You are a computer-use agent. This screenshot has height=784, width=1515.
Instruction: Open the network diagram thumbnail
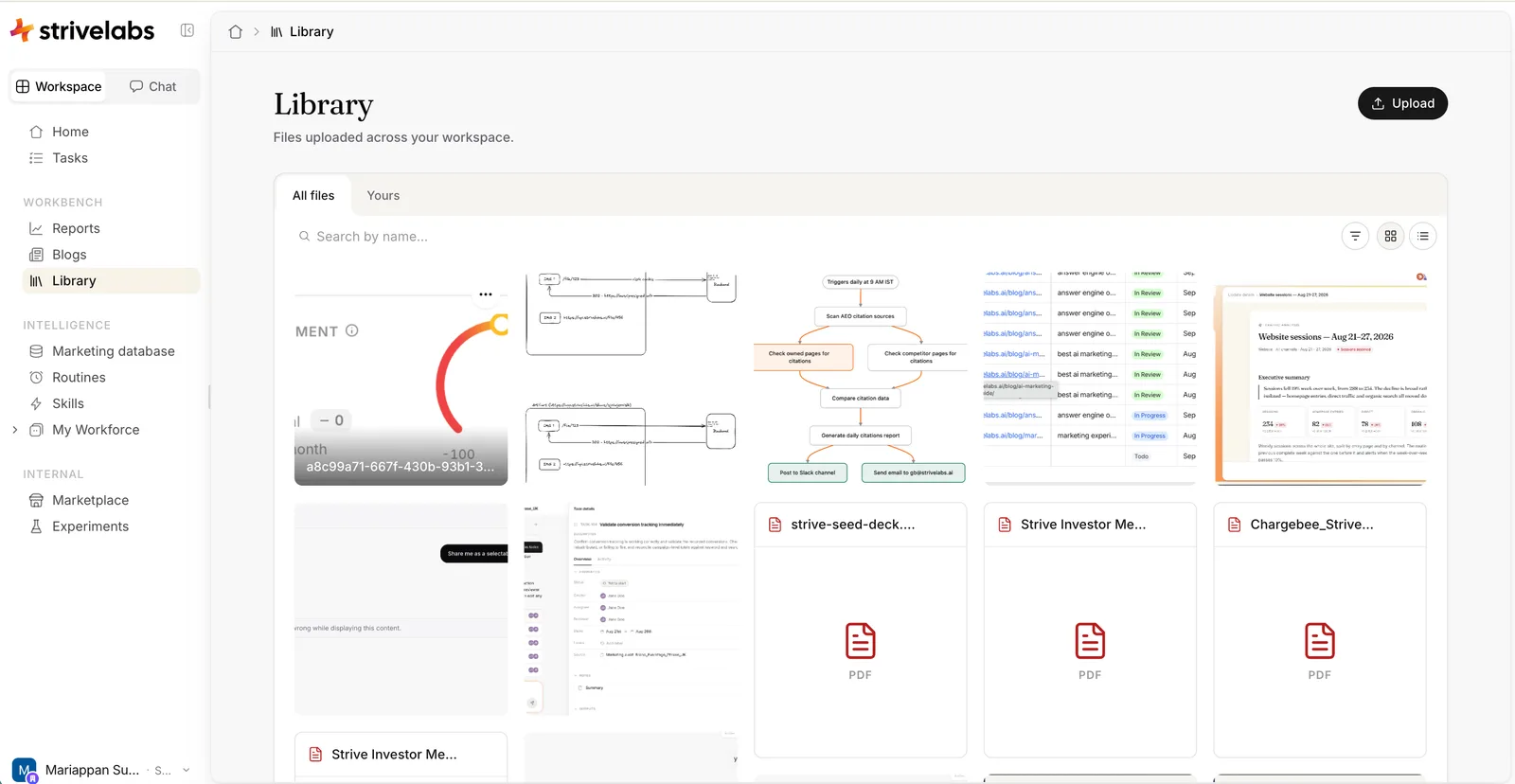point(631,380)
